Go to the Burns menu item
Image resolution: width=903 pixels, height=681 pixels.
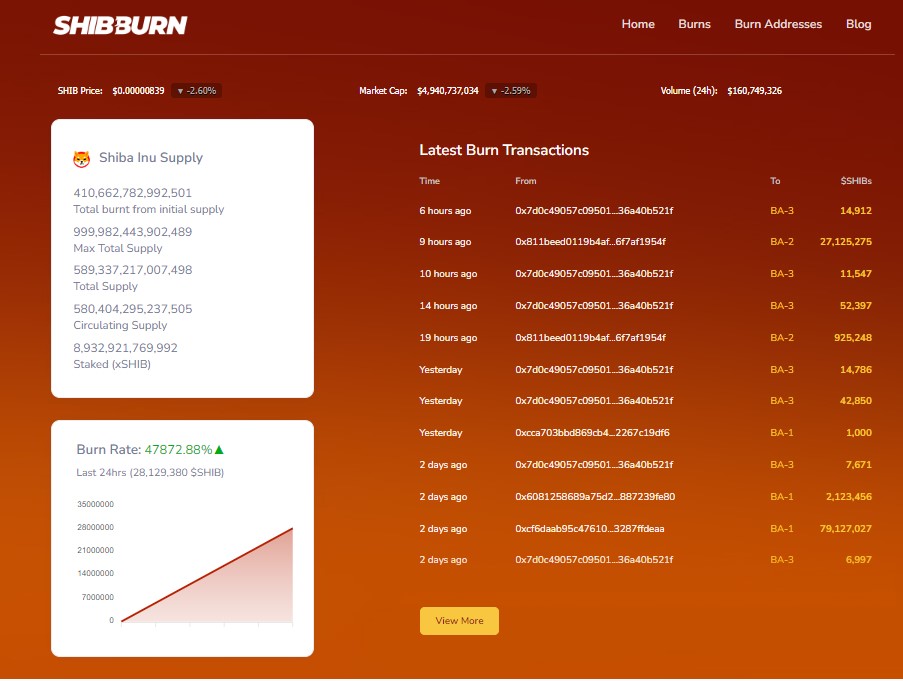[694, 24]
